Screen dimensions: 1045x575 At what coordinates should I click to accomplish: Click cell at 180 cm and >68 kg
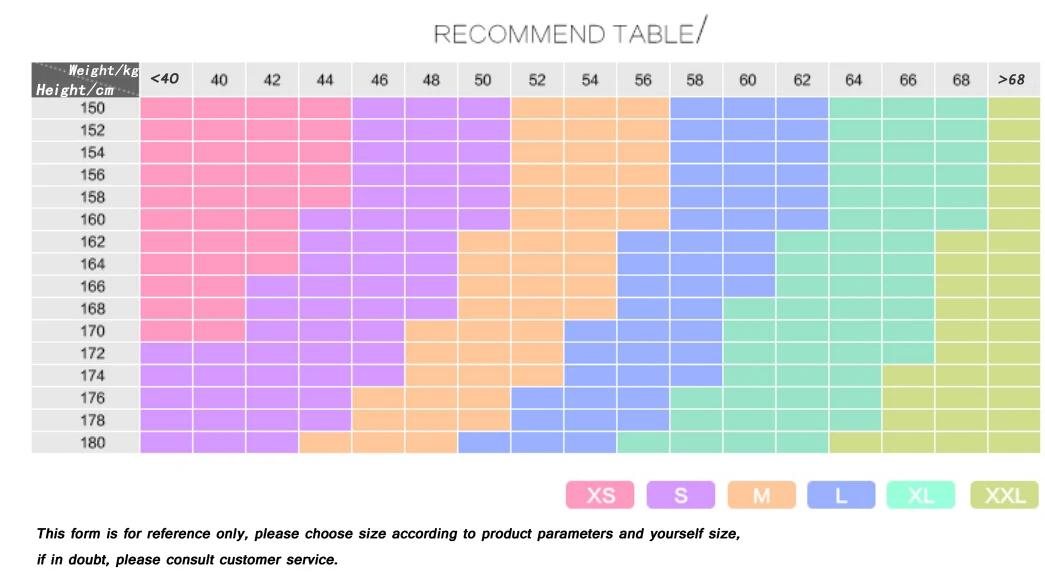coord(1014,442)
